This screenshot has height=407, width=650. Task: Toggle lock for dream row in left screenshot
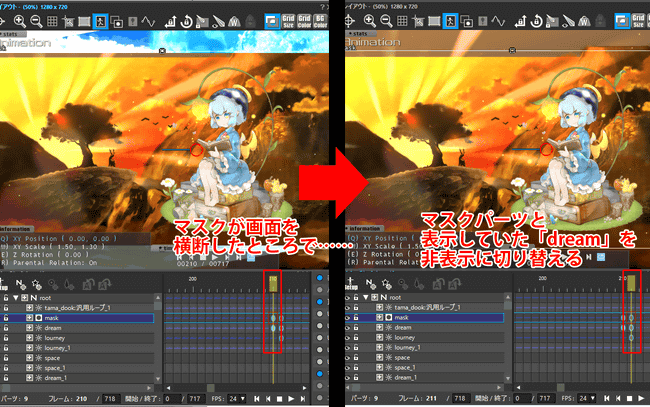point(6,328)
